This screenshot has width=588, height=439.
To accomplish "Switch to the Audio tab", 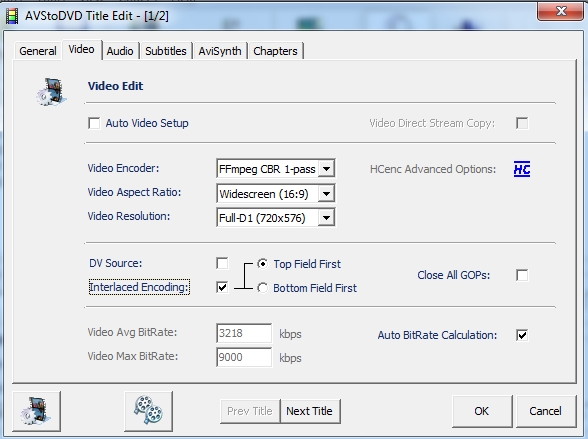I will [120, 51].
